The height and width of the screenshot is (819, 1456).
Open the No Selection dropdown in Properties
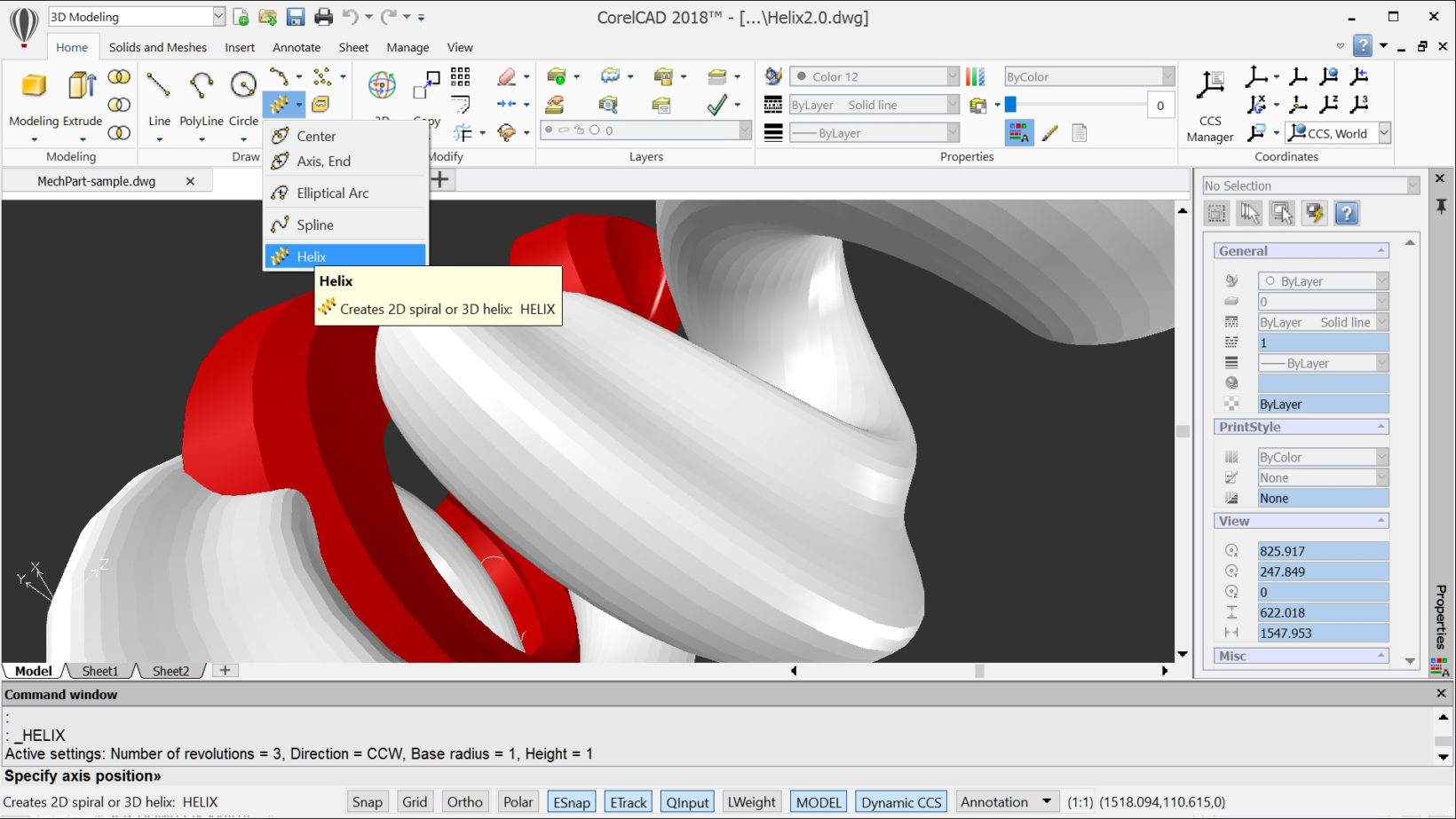pyautogui.click(x=1412, y=185)
